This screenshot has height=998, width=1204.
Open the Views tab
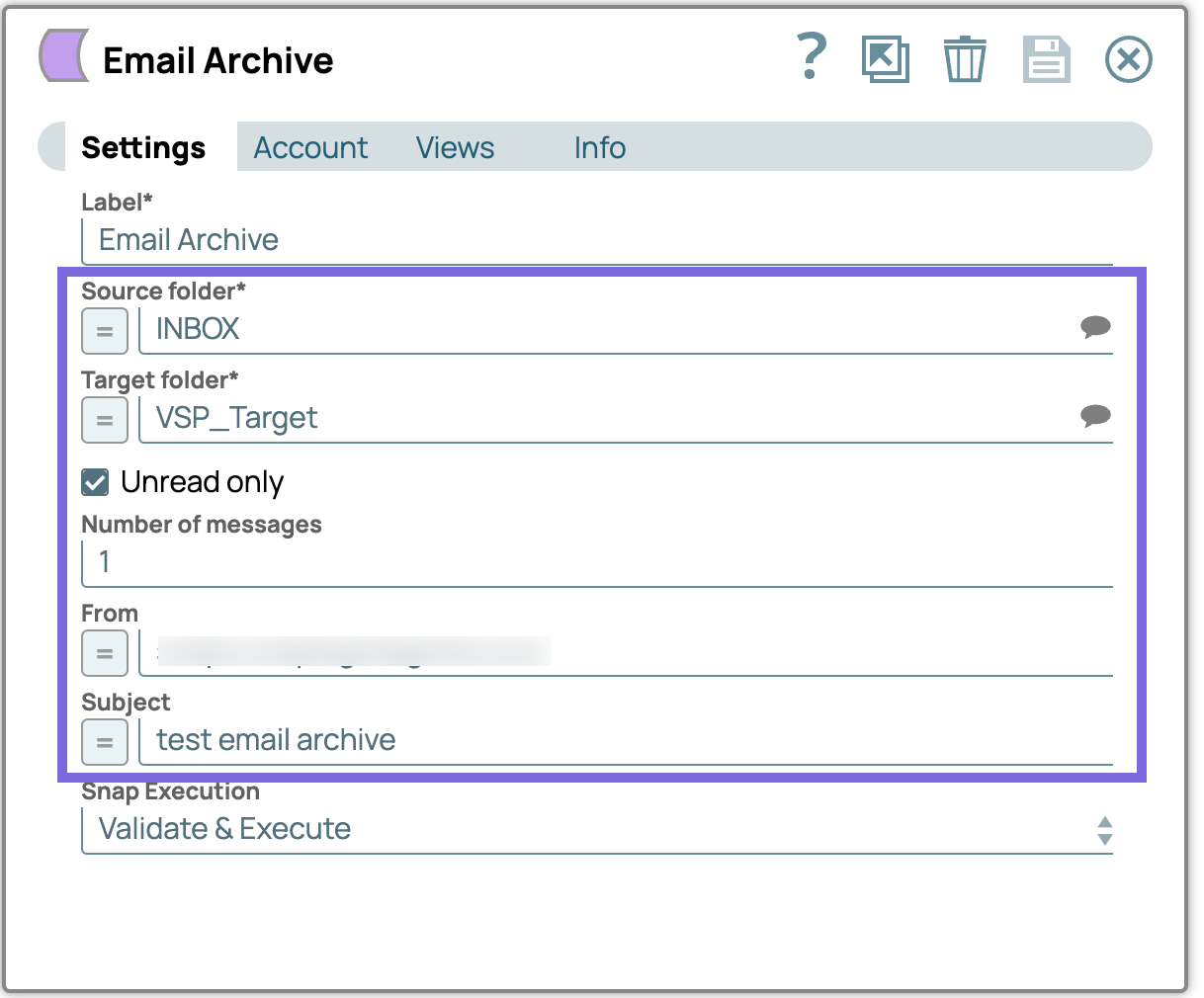(x=455, y=147)
